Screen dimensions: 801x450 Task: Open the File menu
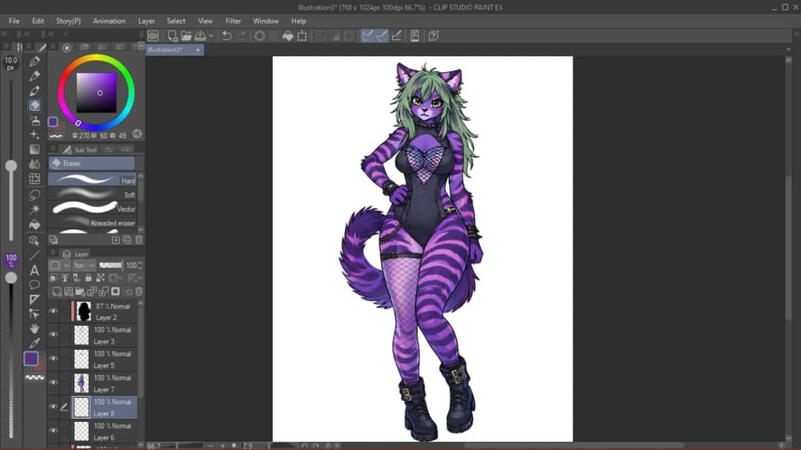tap(14, 21)
